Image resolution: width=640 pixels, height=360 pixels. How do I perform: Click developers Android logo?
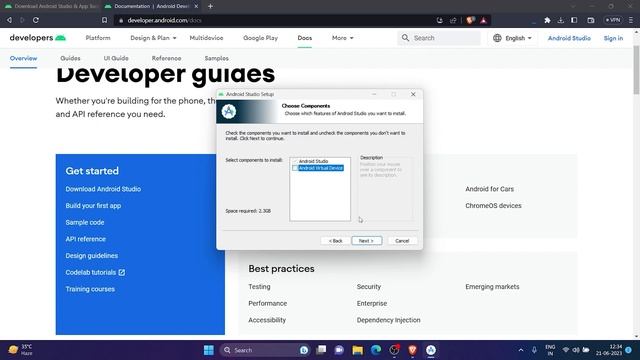click(38, 38)
